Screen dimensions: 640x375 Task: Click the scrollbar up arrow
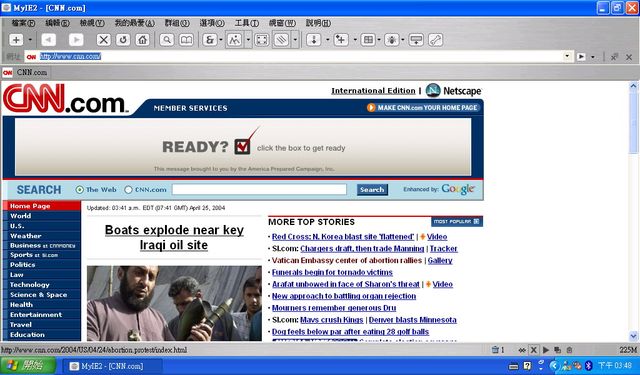(633, 86)
